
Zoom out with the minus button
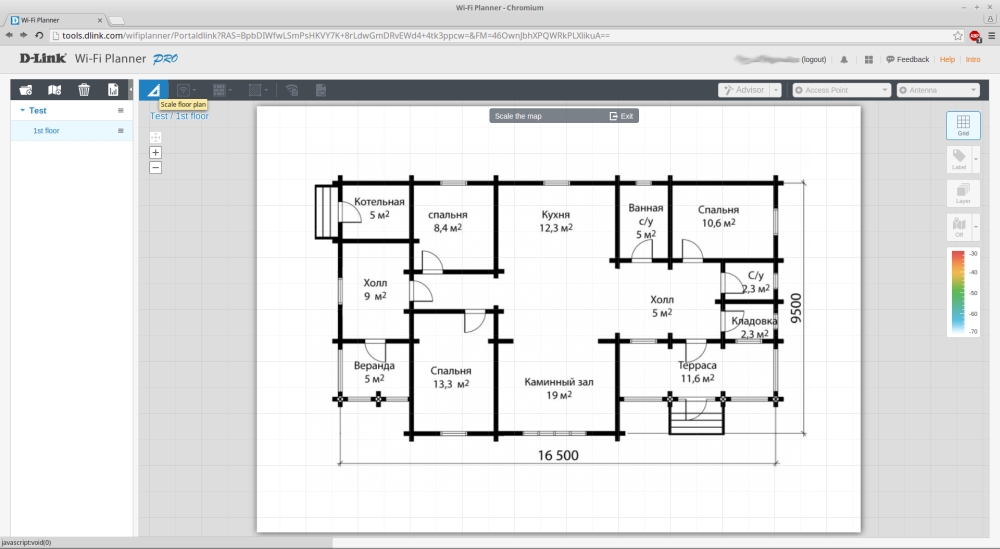[155, 168]
